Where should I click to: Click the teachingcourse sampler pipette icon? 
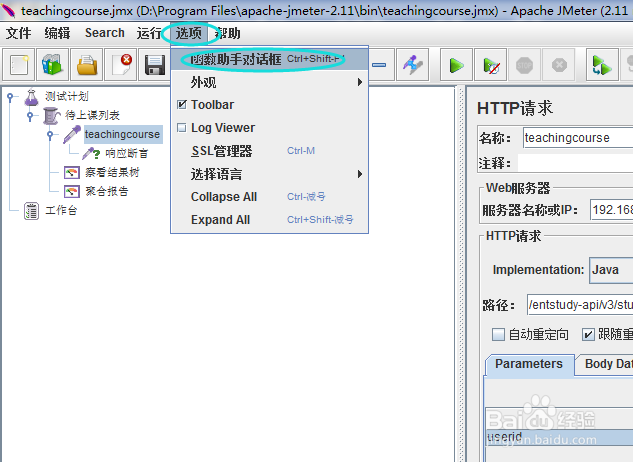pyautogui.click(x=72, y=134)
